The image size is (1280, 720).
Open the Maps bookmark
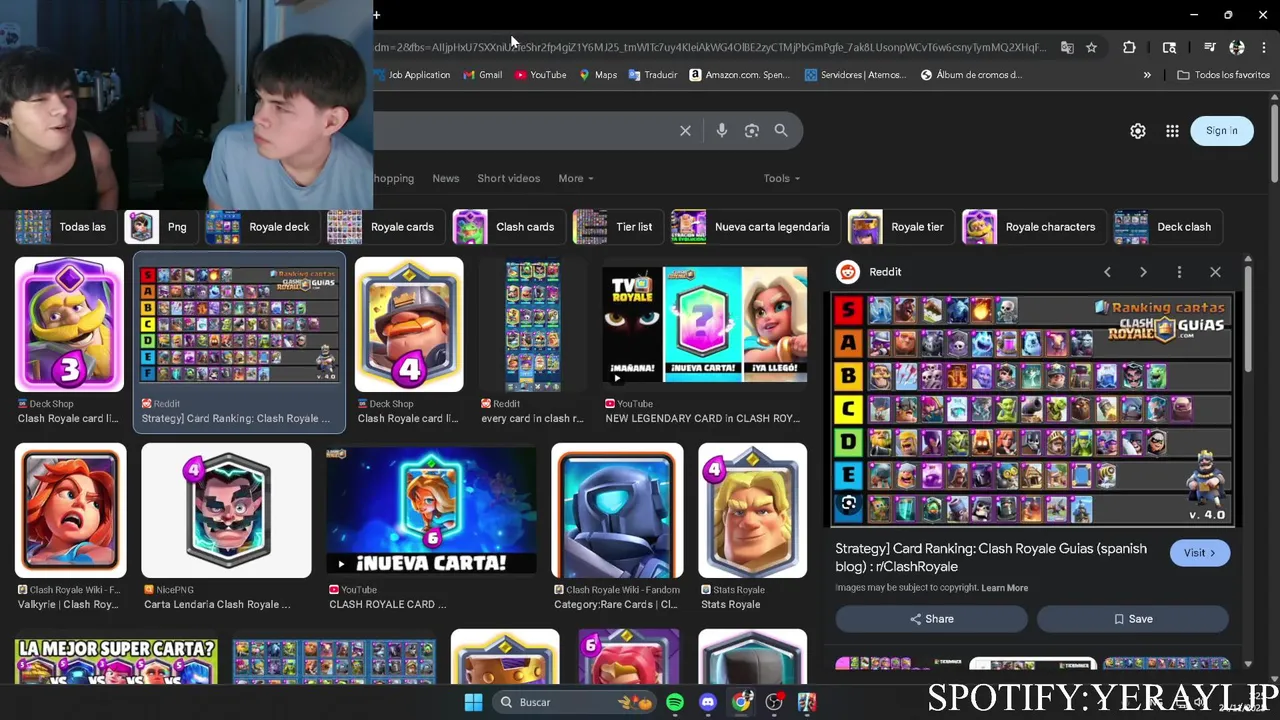[x=598, y=75]
